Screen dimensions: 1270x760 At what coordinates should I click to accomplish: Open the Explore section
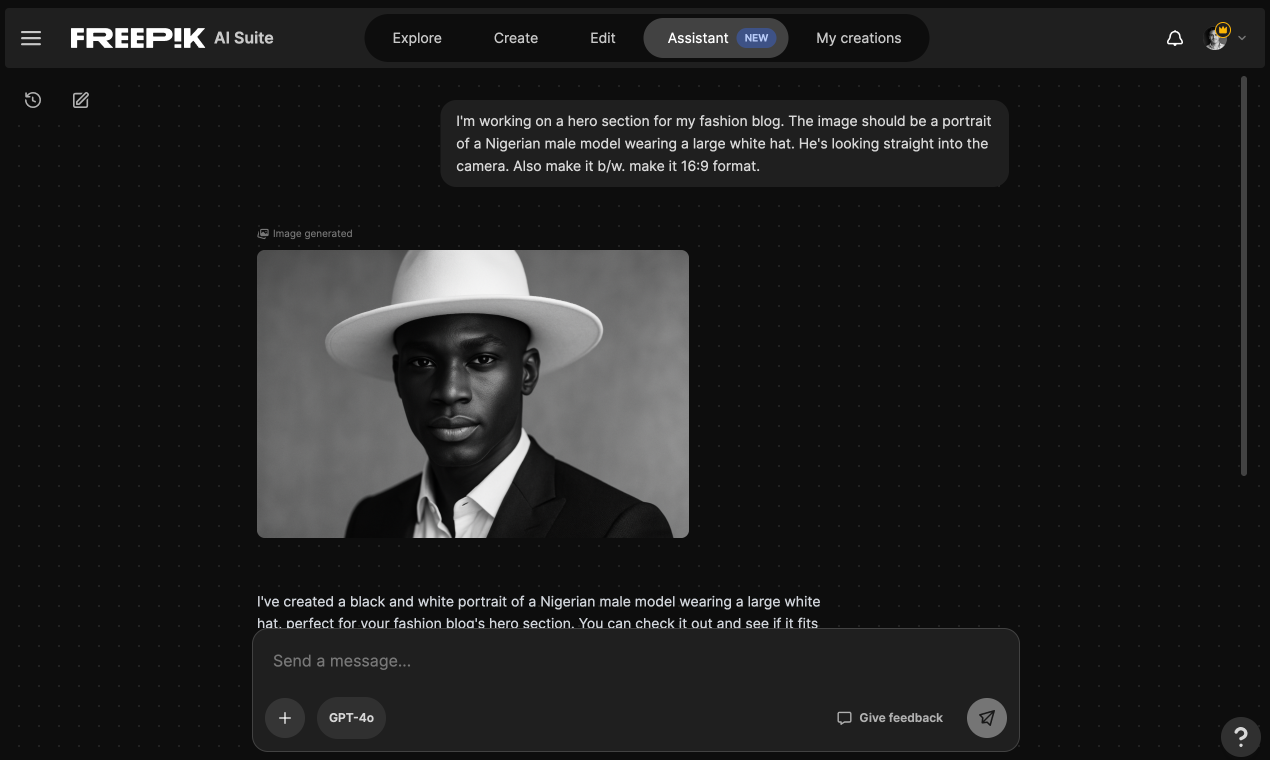416,37
